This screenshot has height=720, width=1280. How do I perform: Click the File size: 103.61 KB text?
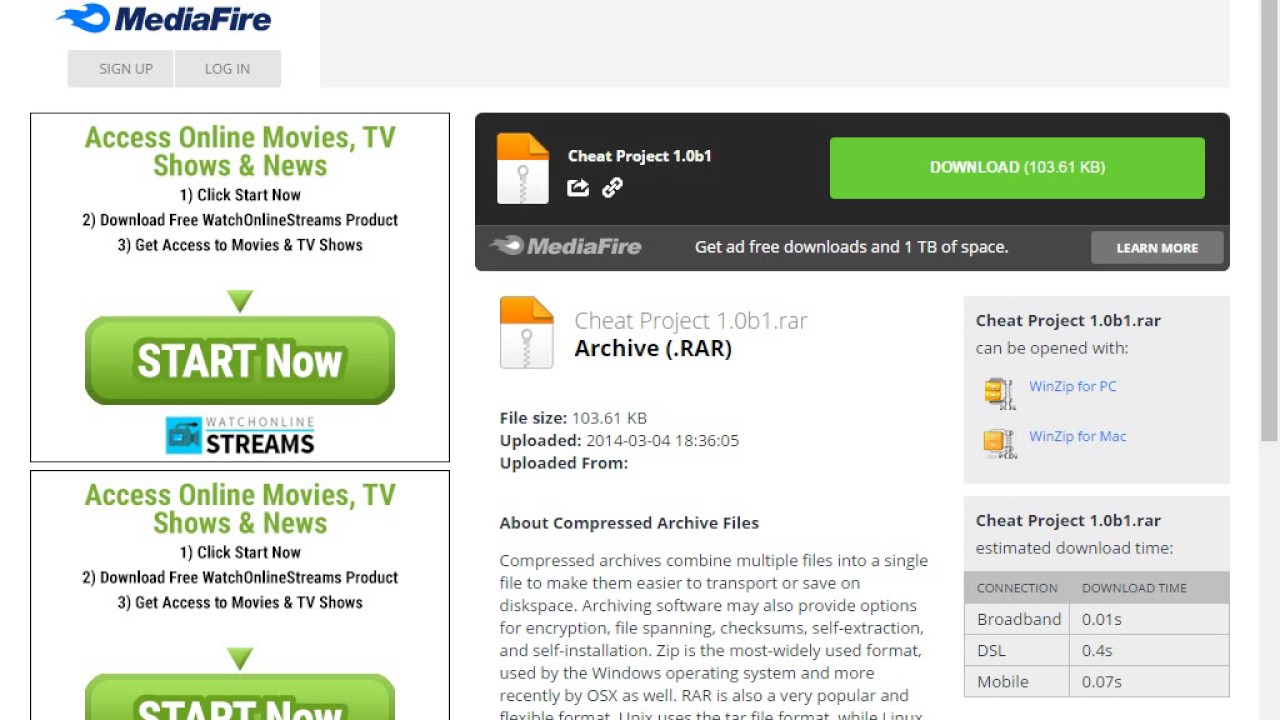click(573, 418)
